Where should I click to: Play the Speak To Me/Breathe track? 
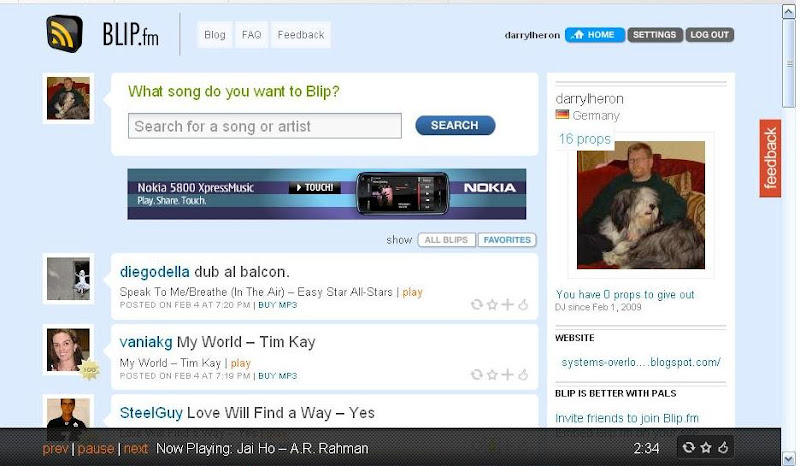pos(412,292)
